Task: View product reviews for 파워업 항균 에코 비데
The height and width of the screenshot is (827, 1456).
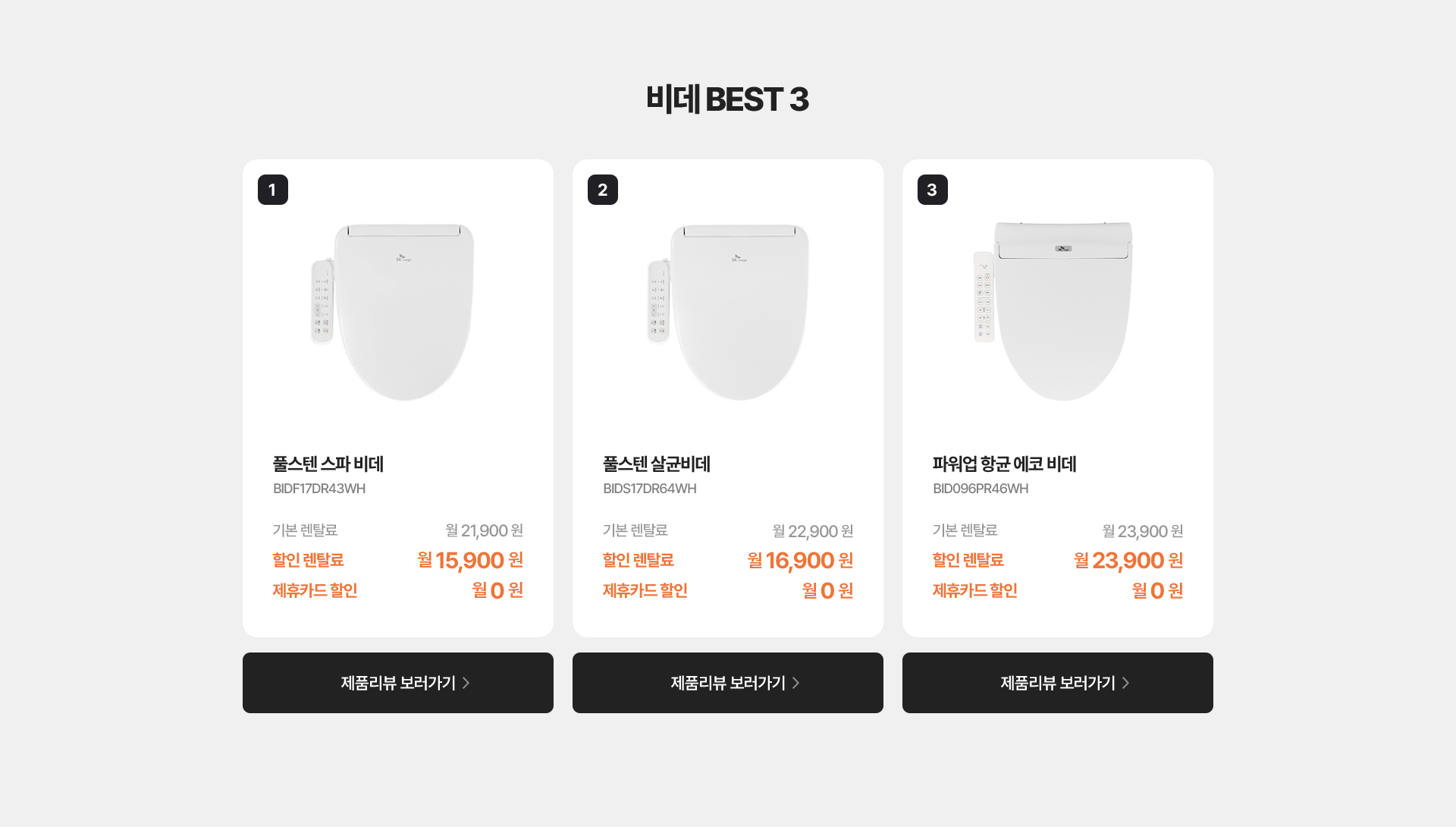Action: [x=1058, y=683]
